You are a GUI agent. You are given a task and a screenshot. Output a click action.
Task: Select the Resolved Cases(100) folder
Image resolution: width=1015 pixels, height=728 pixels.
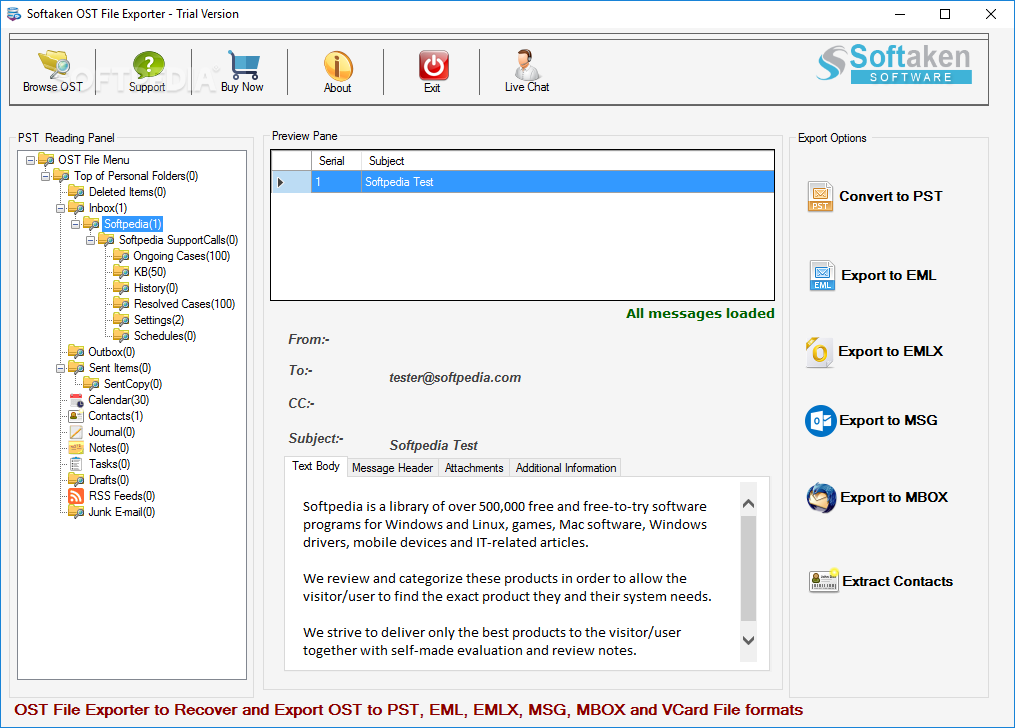tap(184, 304)
